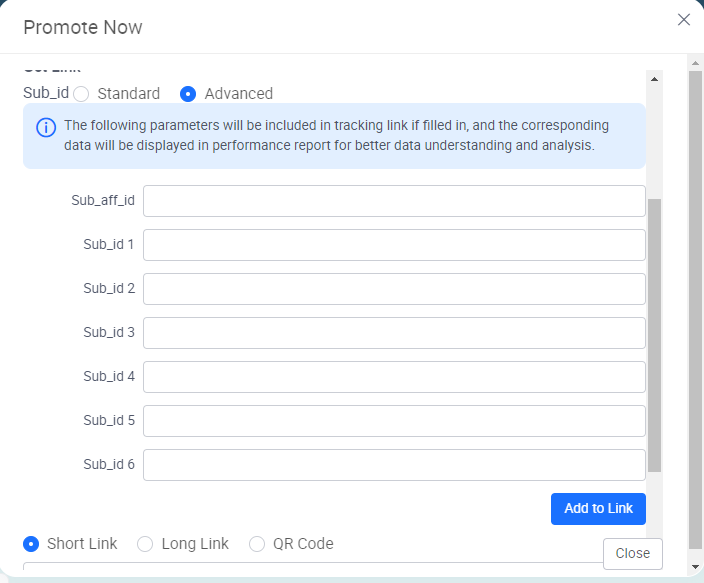704x583 pixels.
Task: Focus the Sub_id 6 text field
Action: (x=394, y=465)
